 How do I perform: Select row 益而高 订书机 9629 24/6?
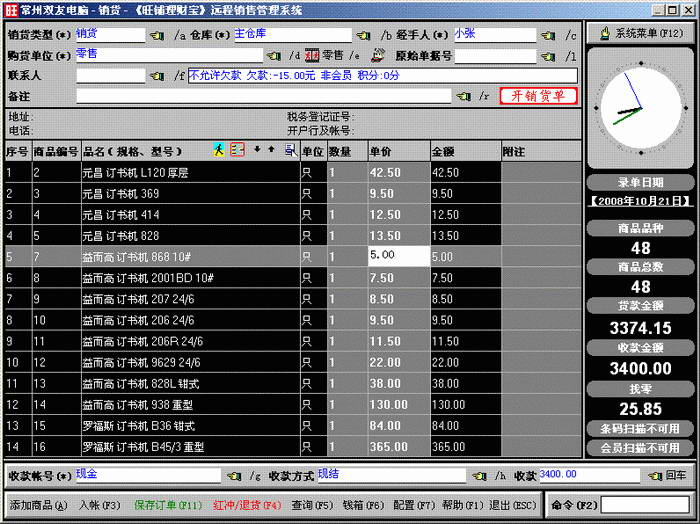pos(293,362)
